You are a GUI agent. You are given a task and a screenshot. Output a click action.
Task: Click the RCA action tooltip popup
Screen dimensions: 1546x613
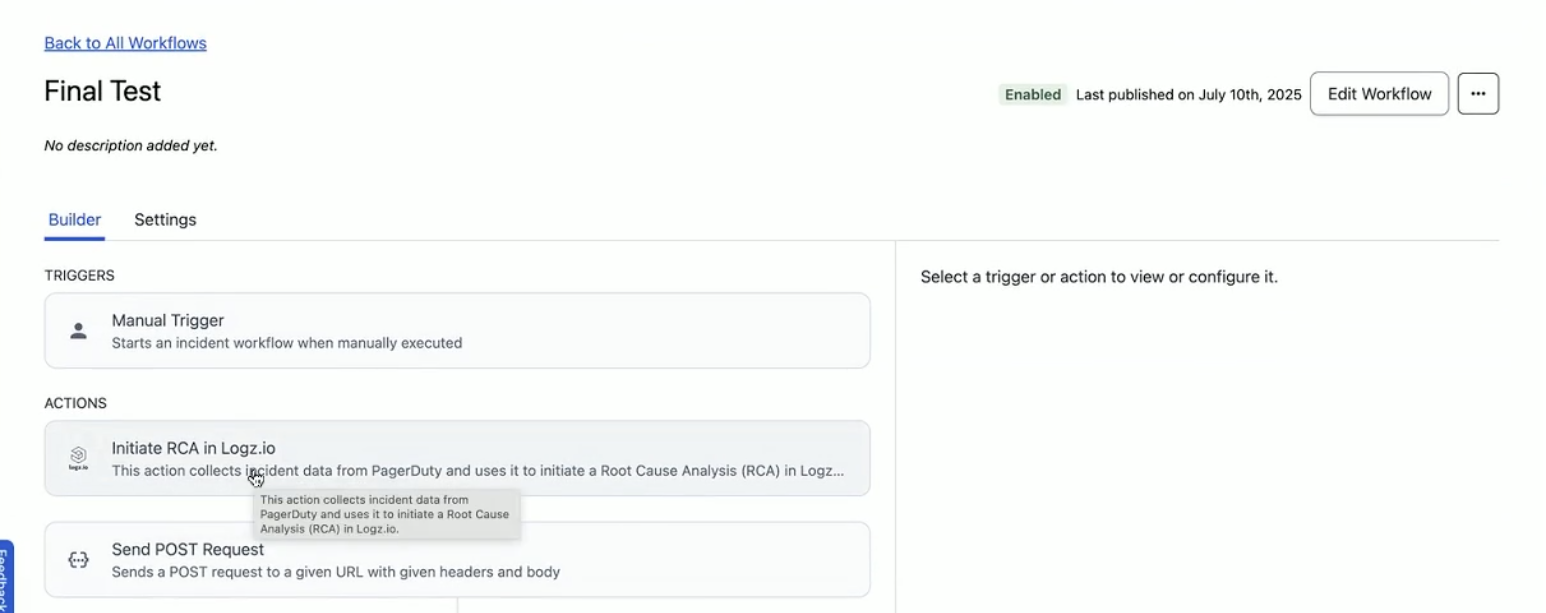(386, 514)
